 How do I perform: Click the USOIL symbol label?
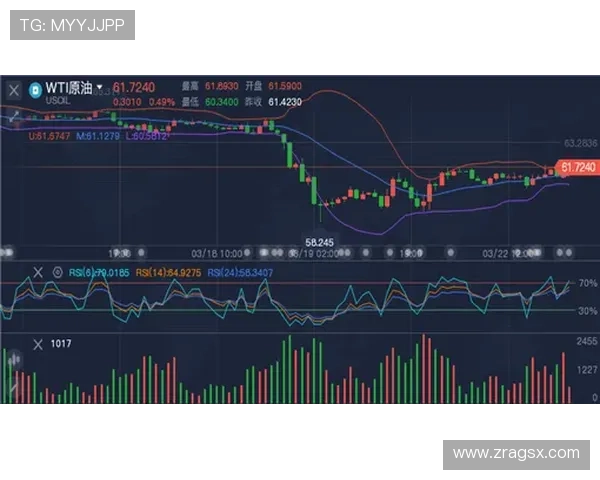(x=58, y=101)
